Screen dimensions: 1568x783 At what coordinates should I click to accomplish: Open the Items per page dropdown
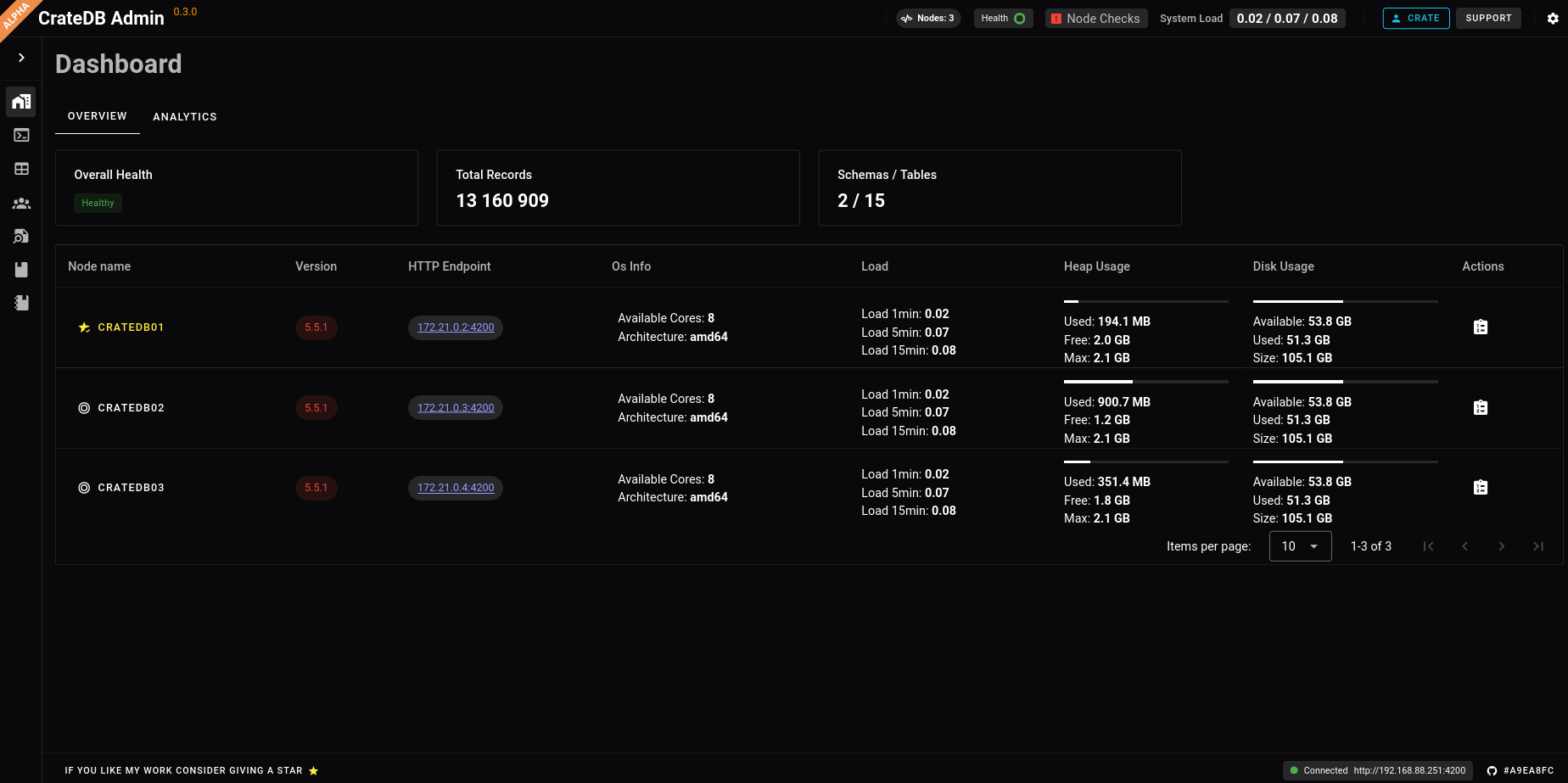click(1301, 546)
